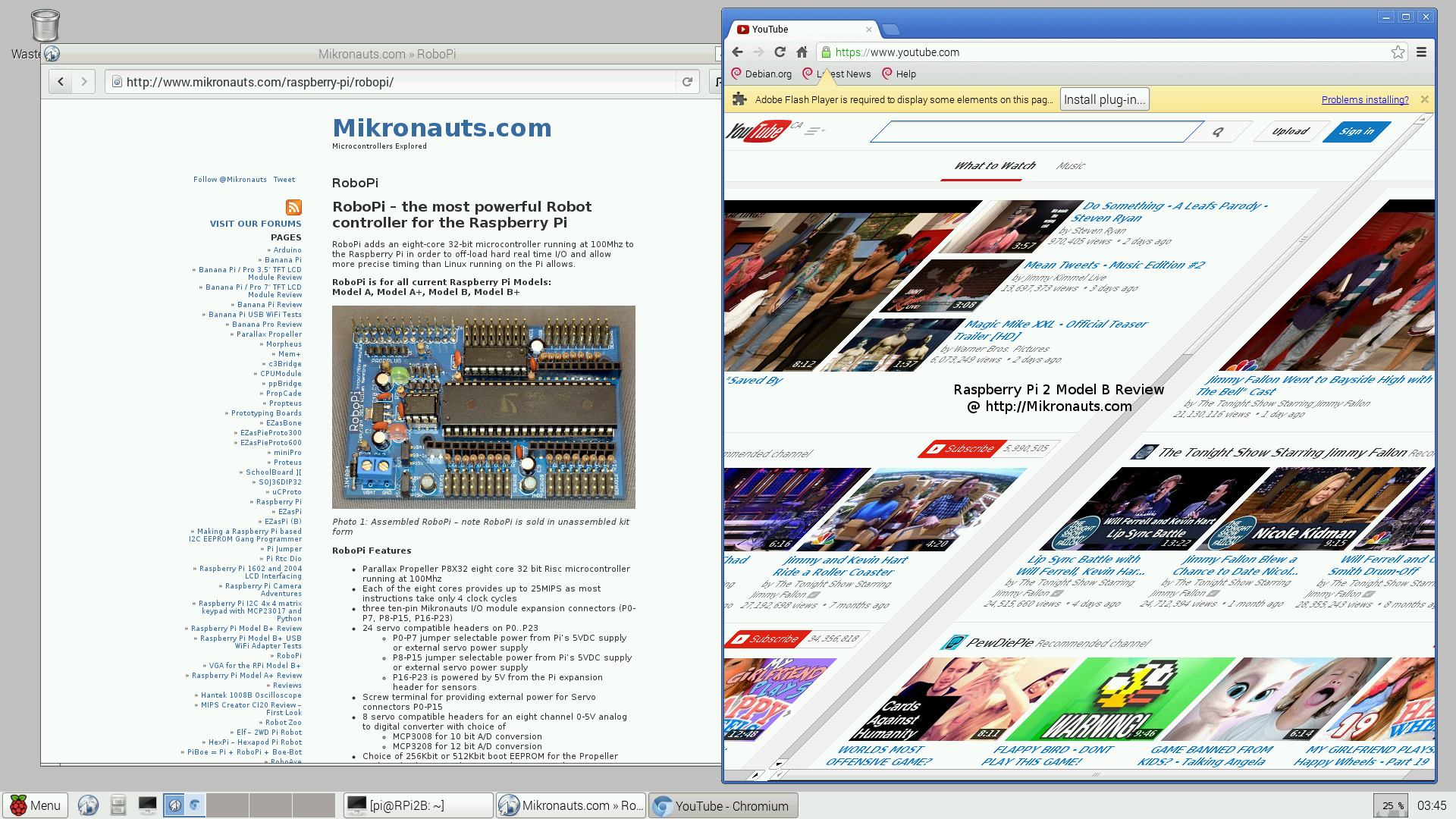Switch to fourth desktop in pager
The image size is (1456, 819).
tap(313, 805)
